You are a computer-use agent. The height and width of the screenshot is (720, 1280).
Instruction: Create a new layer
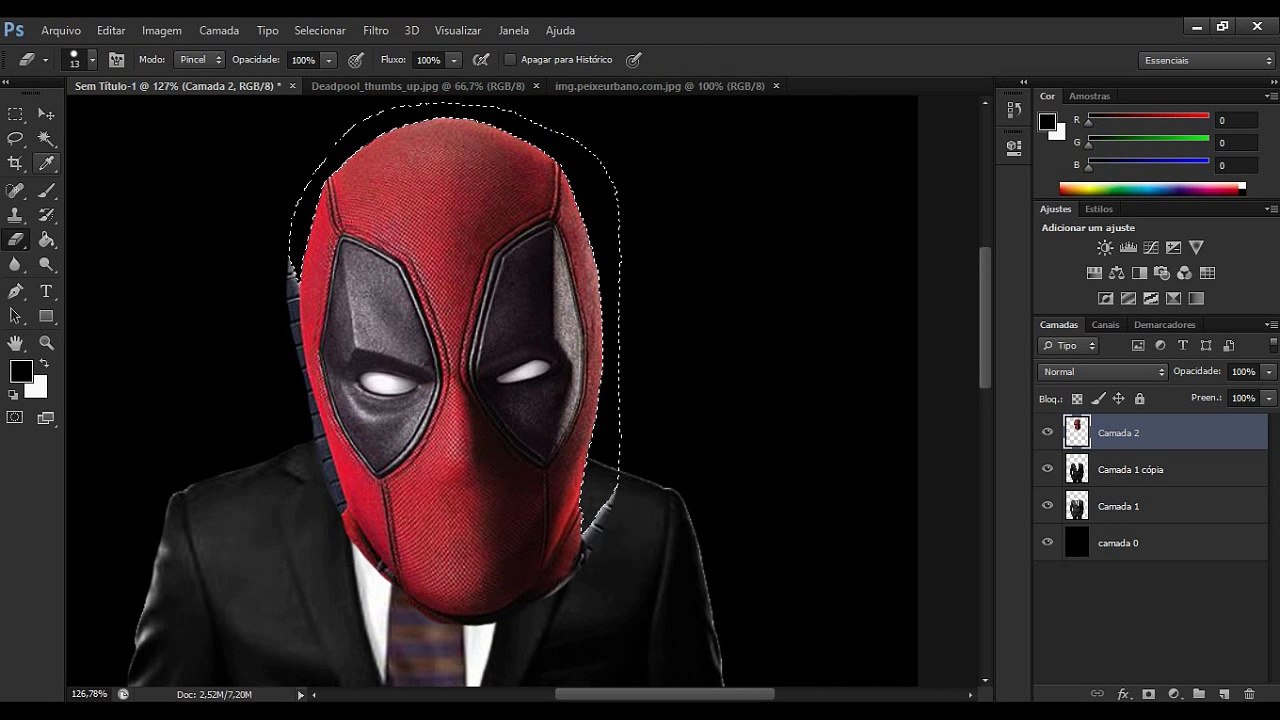(x=1224, y=694)
